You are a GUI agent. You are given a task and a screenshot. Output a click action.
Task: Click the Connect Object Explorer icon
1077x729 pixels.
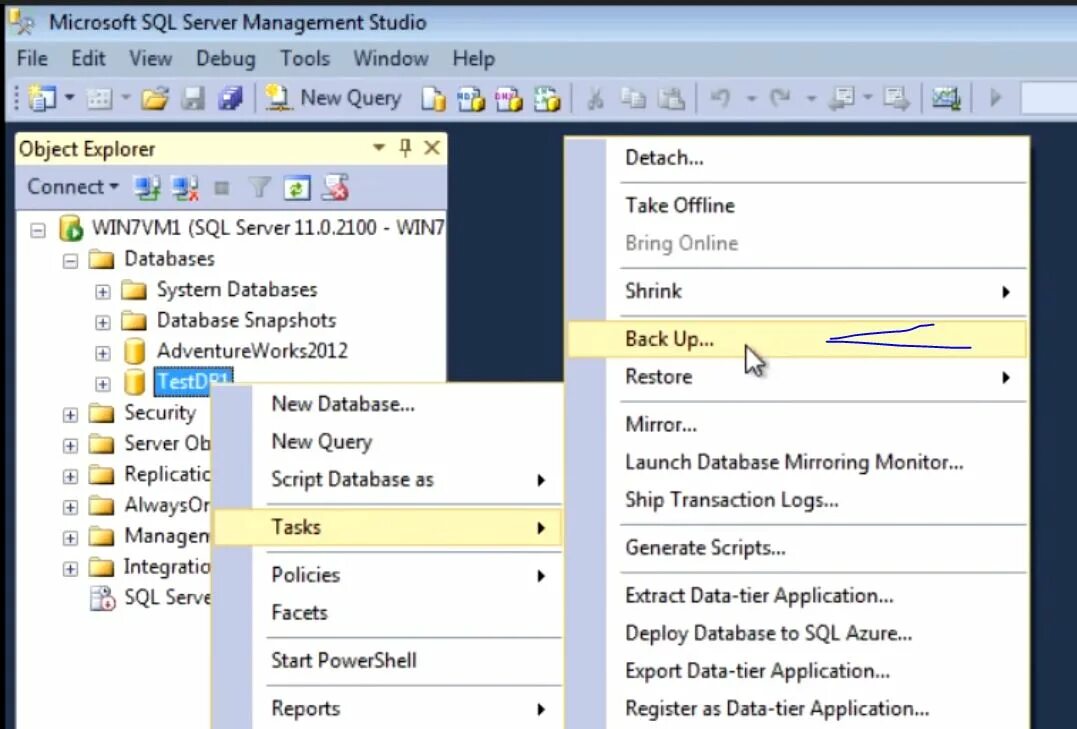click(x=146, y=188)
